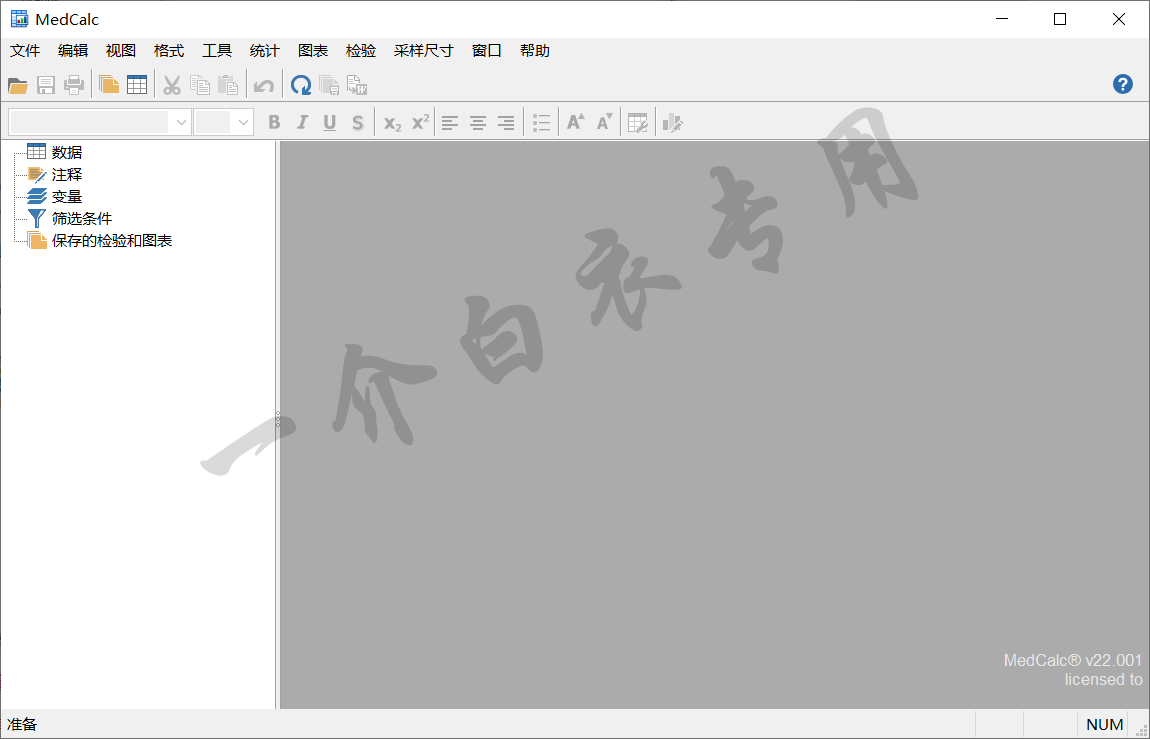Open help with the blue question mark

(1122, 84)
